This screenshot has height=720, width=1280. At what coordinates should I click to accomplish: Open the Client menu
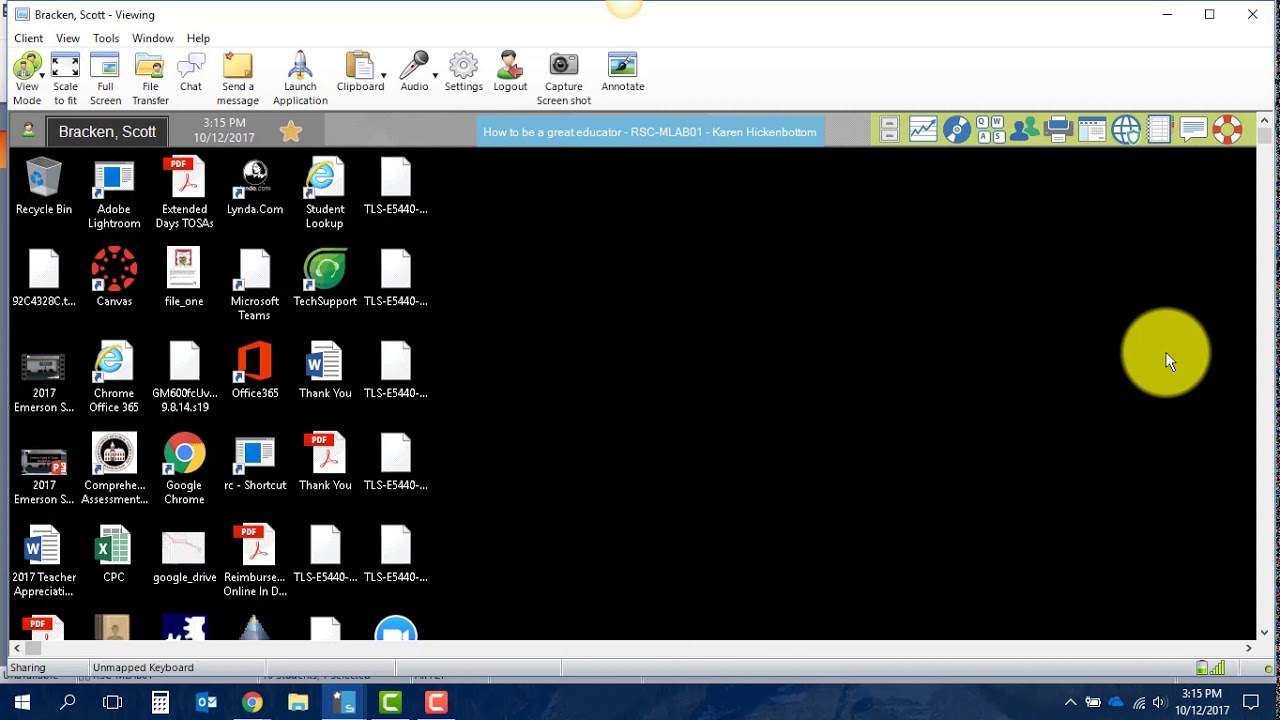pos(28,38)
